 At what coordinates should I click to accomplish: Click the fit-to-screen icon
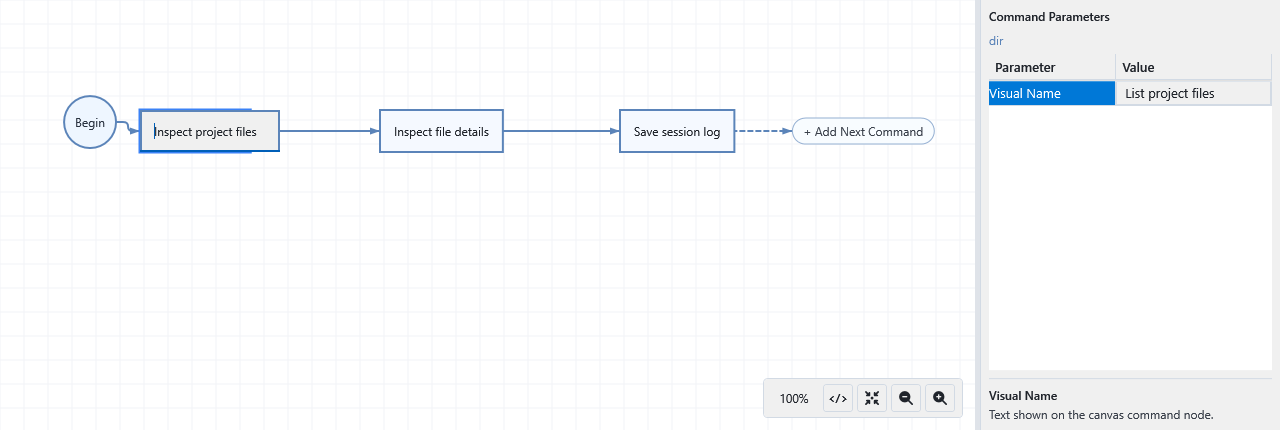[x=872, y=398]
